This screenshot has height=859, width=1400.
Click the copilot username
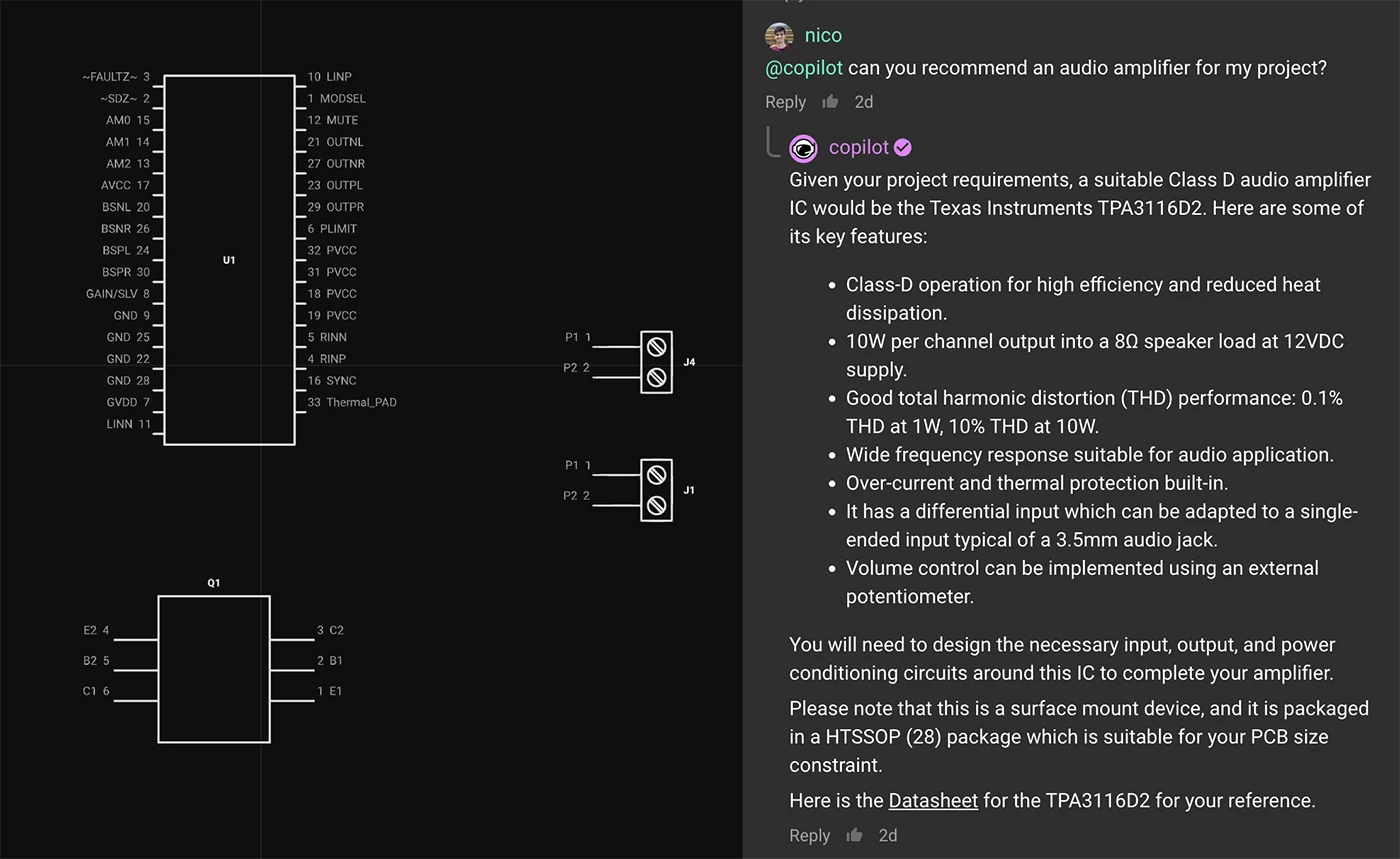point(858,148)
